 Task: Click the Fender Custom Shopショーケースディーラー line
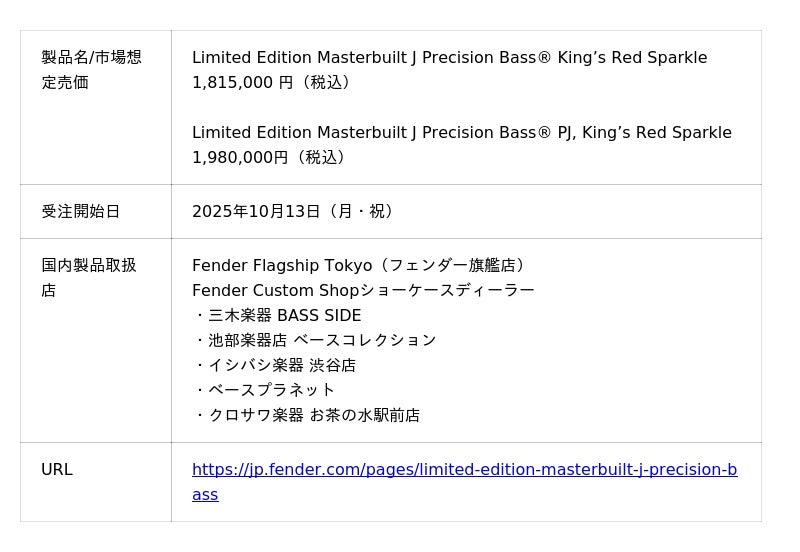click(363, 291)
